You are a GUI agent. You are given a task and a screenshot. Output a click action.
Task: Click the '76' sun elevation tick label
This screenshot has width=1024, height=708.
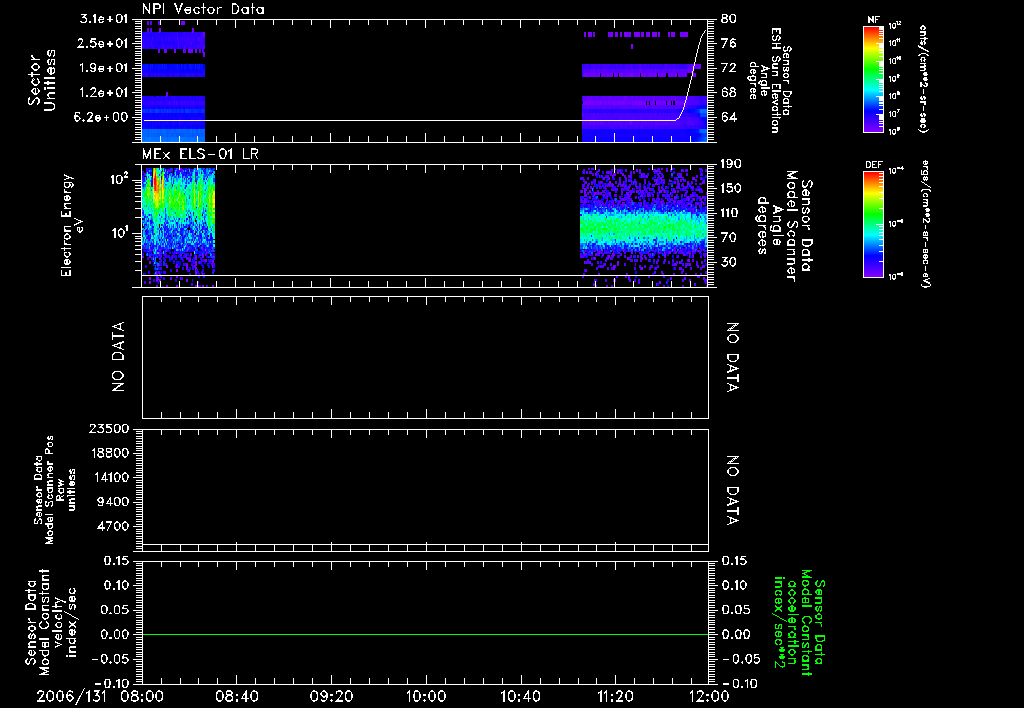(x=729, y=43)
